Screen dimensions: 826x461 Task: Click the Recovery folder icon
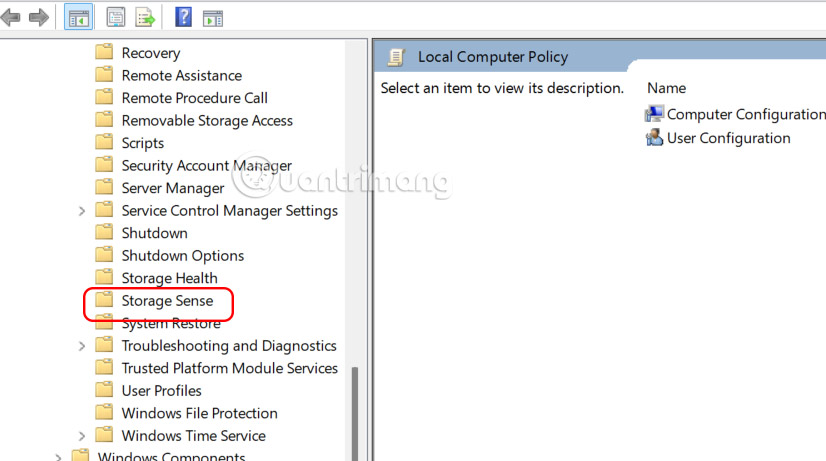[x=104, y=52]
